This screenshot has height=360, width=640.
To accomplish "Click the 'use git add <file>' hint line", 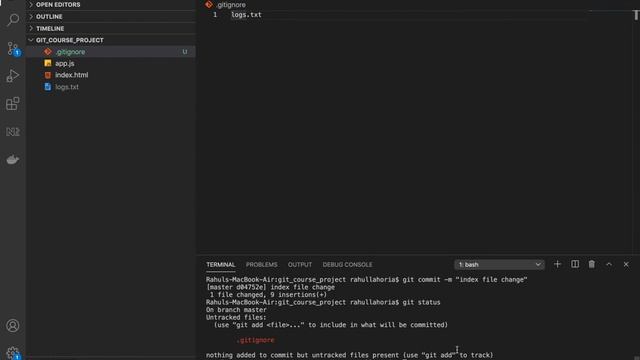I will [x=331, y=325].
